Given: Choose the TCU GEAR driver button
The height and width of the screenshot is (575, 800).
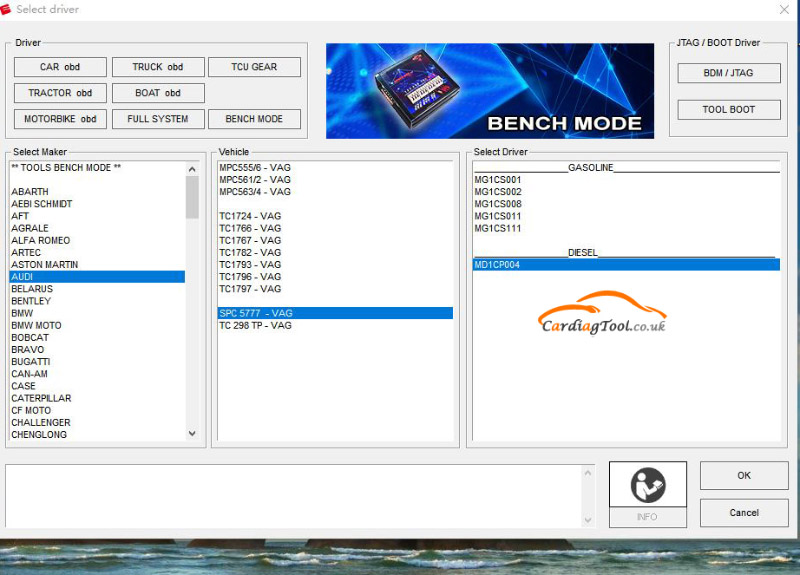Looking at the screenshot, I should tap(254, 67).
